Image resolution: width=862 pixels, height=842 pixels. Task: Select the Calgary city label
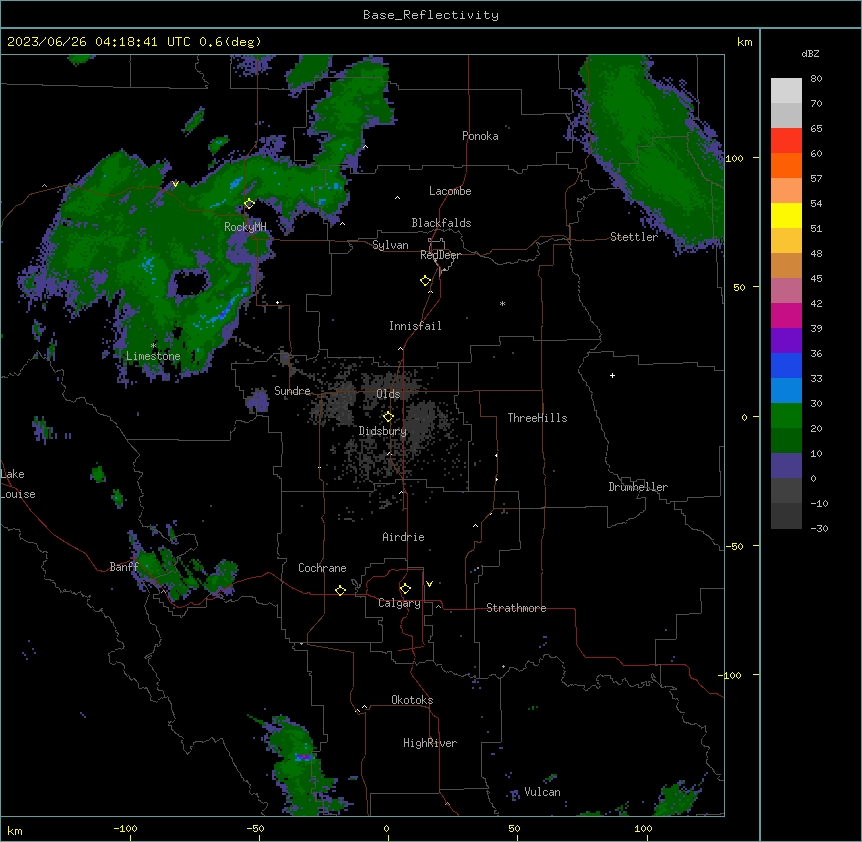click(x=399, y=603)
